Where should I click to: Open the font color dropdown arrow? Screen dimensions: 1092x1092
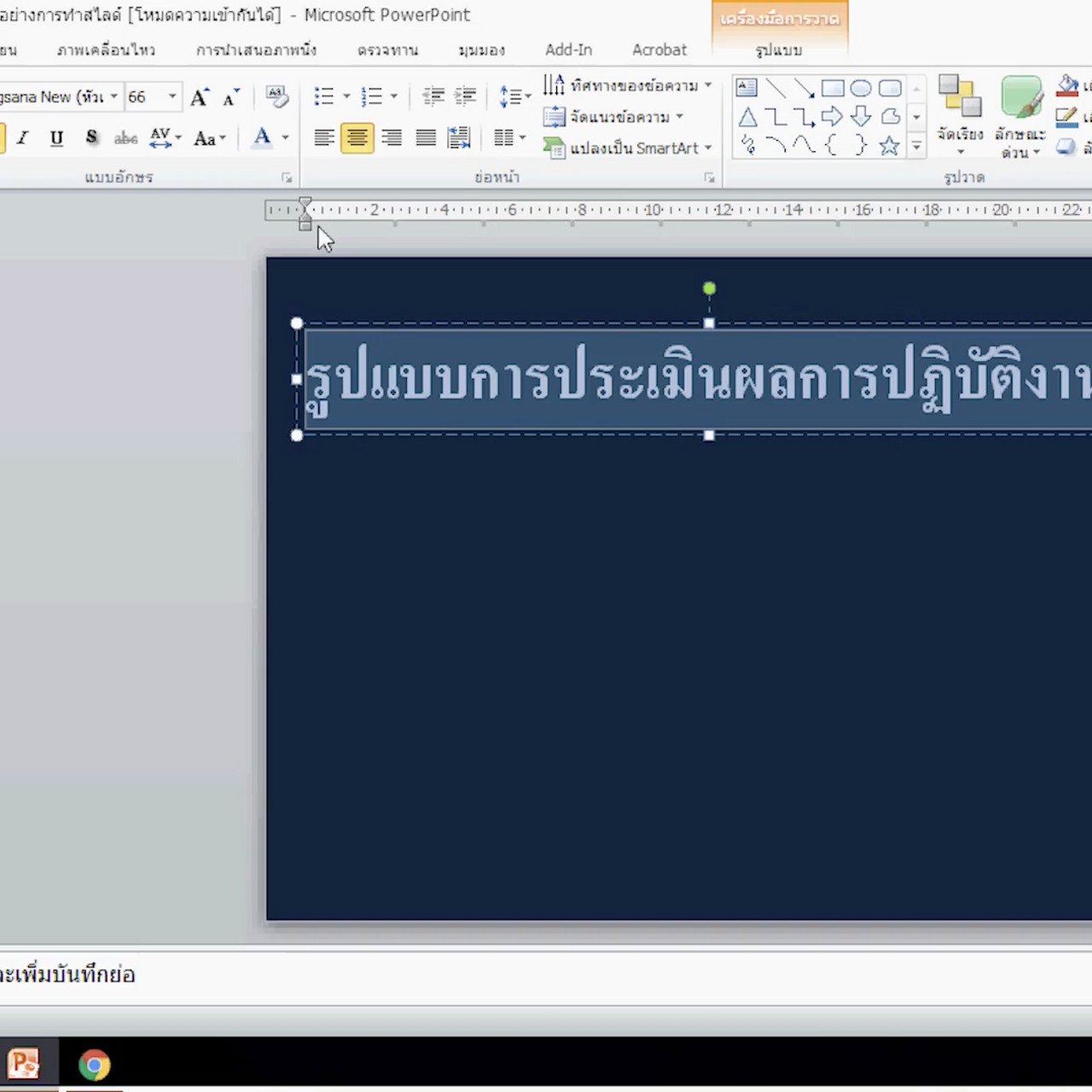(285, 137)
